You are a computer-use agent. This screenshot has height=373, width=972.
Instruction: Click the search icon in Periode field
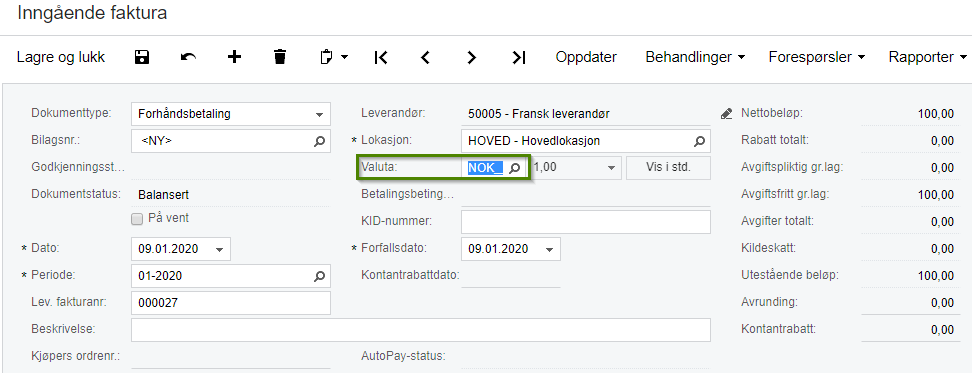pyautogui.click(x=319, y=276)
